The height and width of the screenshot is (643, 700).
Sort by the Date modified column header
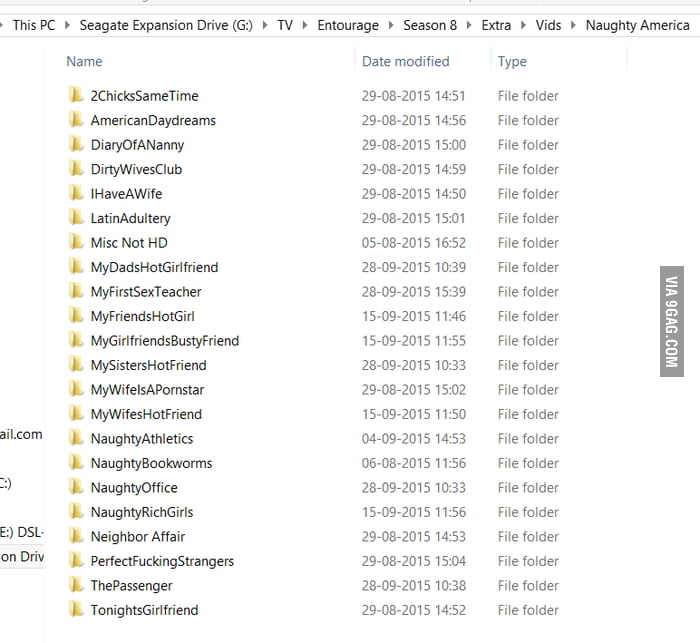405,61
